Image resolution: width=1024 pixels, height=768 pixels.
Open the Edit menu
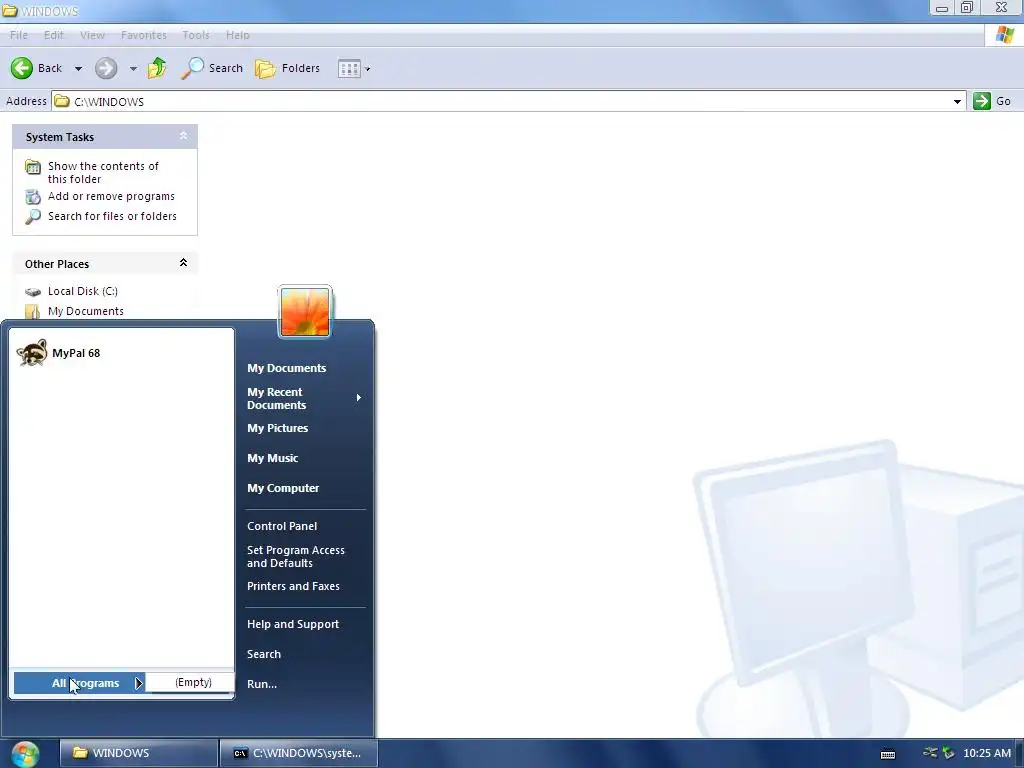(x=54, y=35)
